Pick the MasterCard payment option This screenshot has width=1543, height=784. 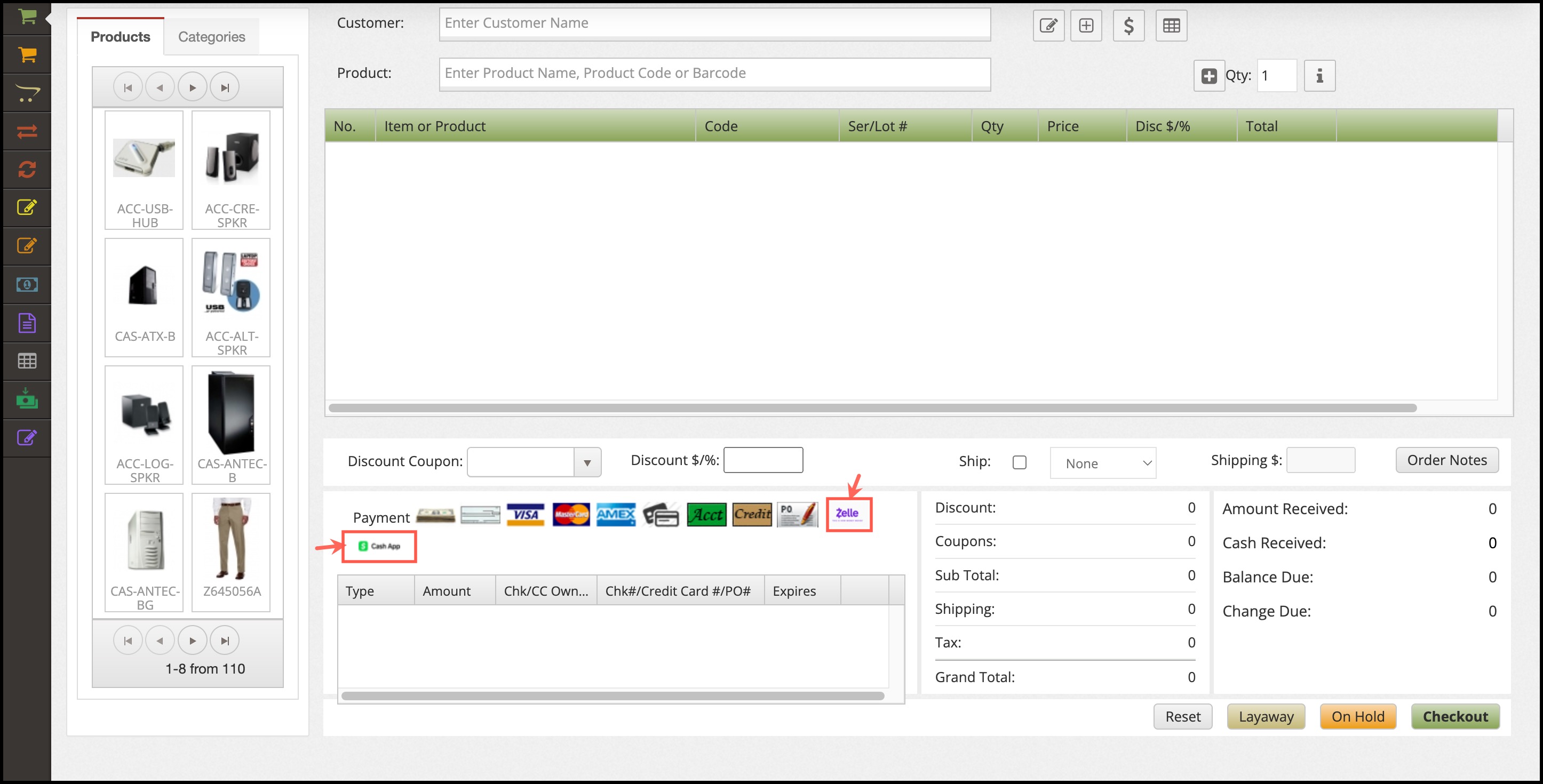point(570,515)
